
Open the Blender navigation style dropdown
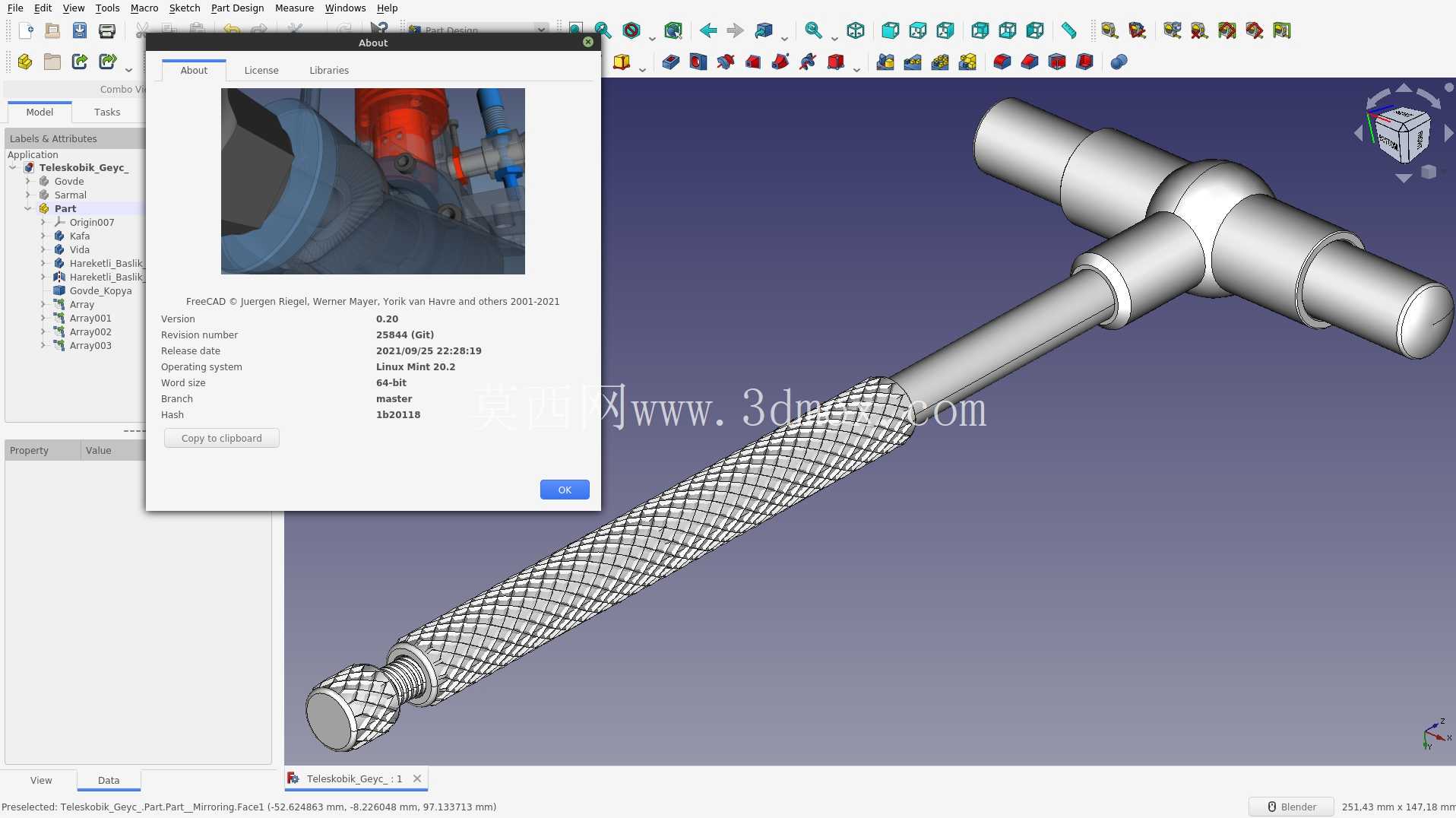1291,807
